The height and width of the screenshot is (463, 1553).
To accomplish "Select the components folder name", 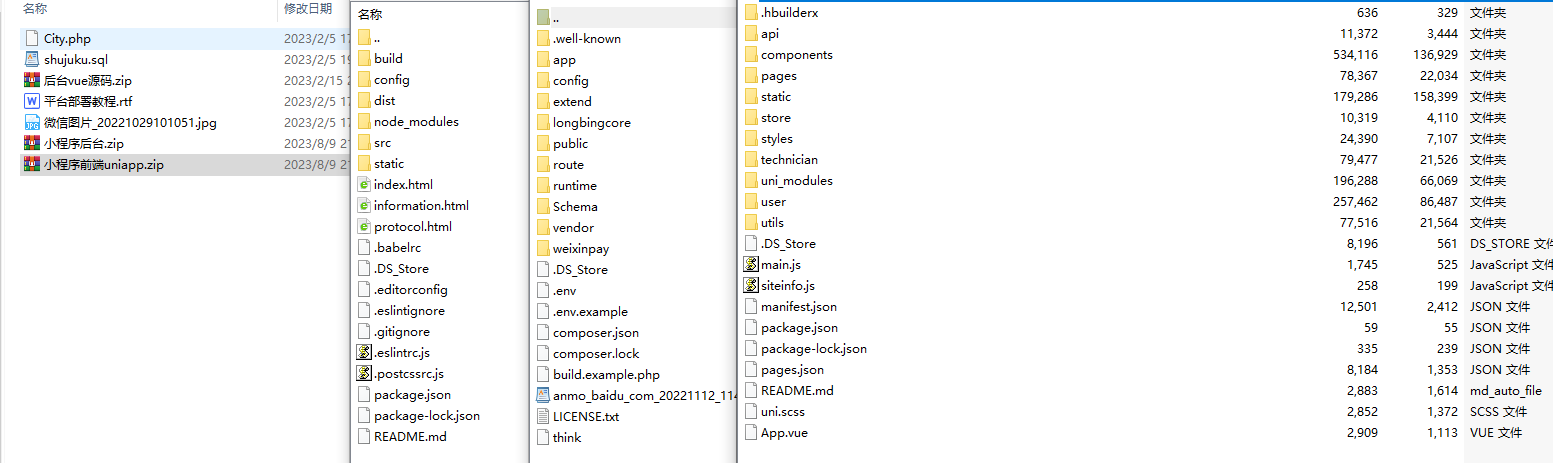I will point(797,55).
